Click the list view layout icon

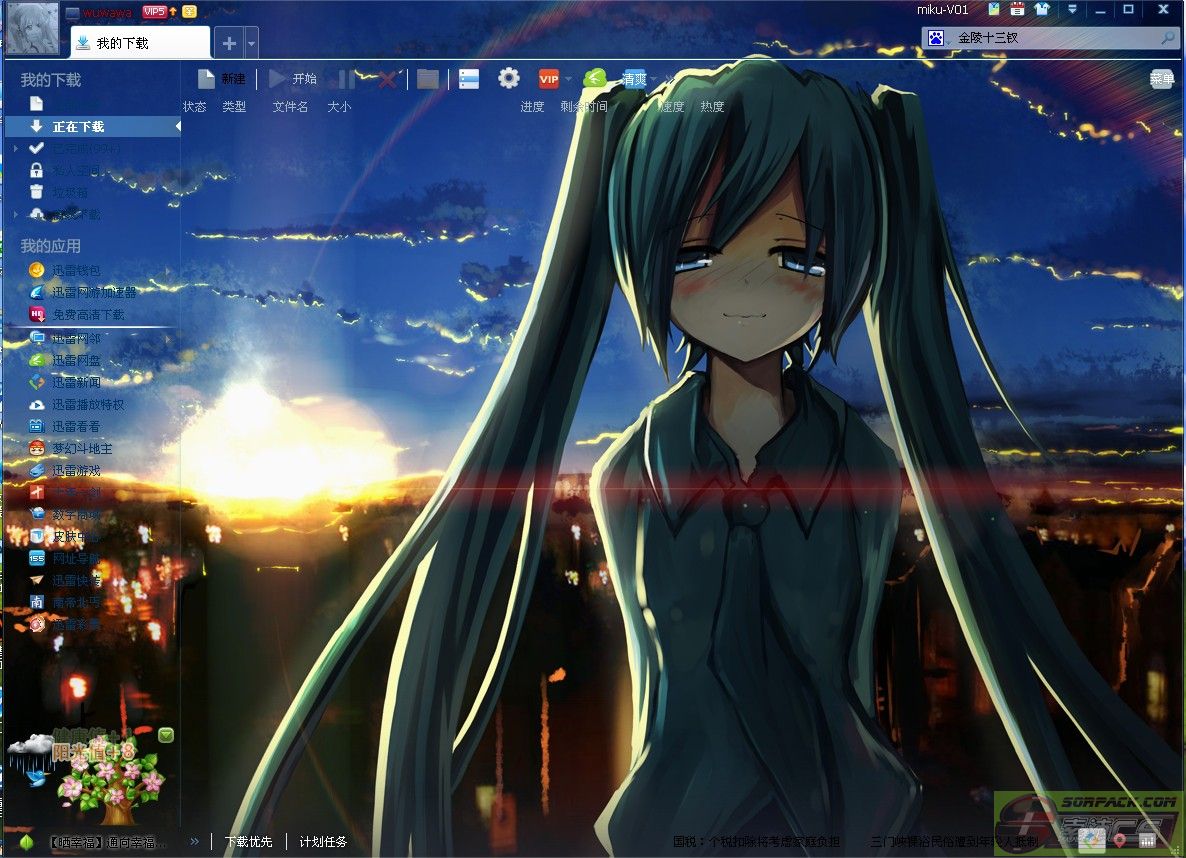tap(469, 79)
